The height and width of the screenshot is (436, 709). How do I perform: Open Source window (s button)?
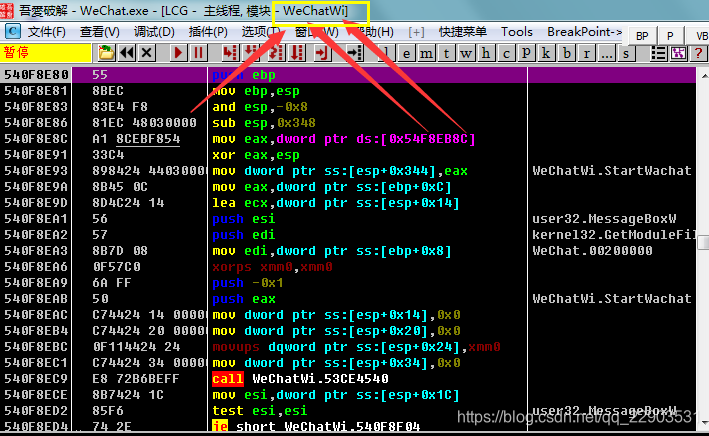(626, 53)
